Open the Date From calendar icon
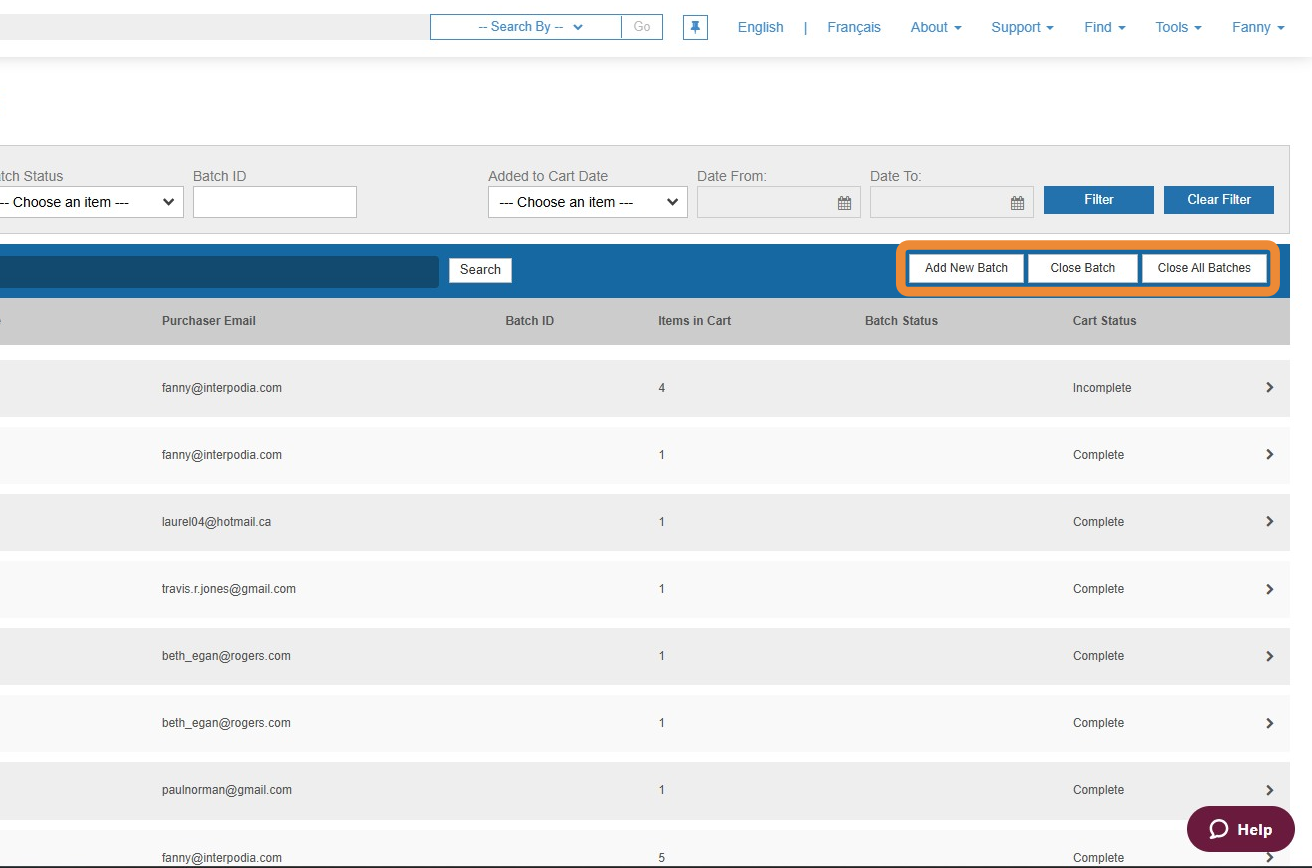The height and width of the screenshot is (868, 1312). (844, 203)
